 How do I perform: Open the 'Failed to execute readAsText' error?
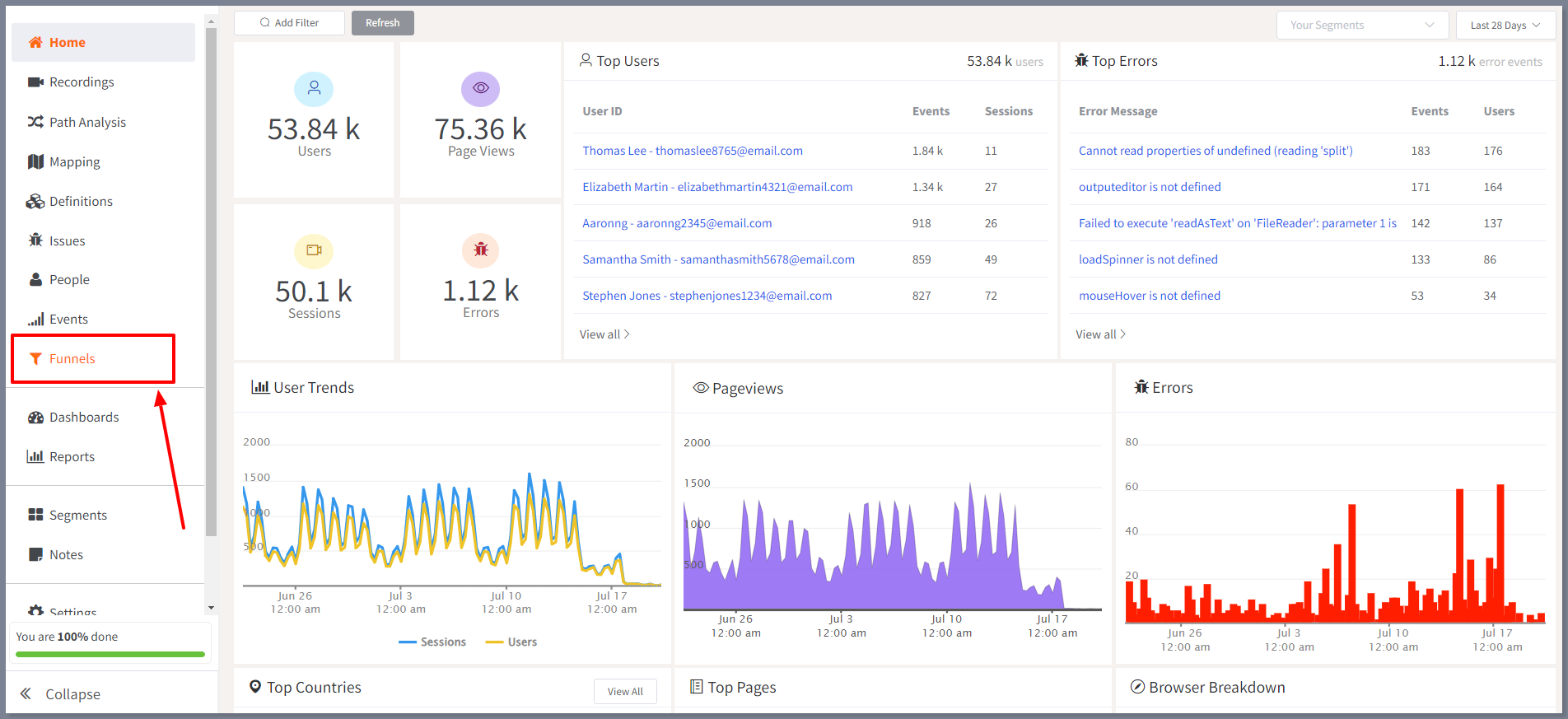click(x=1238, y=223)
